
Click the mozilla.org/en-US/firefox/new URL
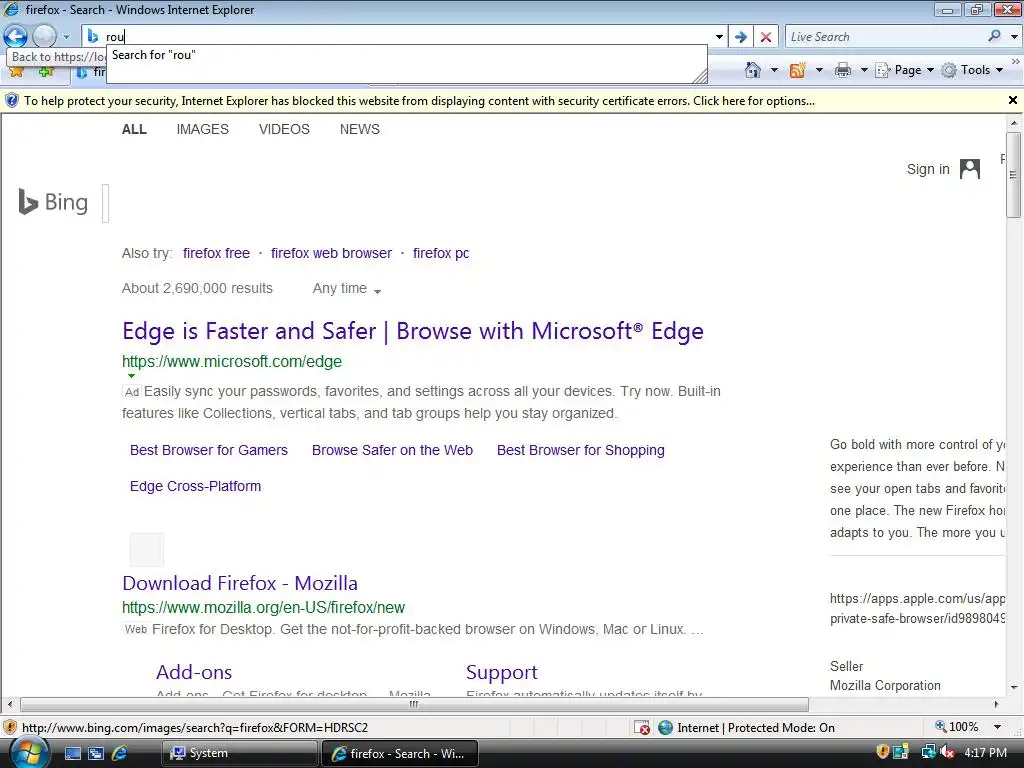pos(263,607)
